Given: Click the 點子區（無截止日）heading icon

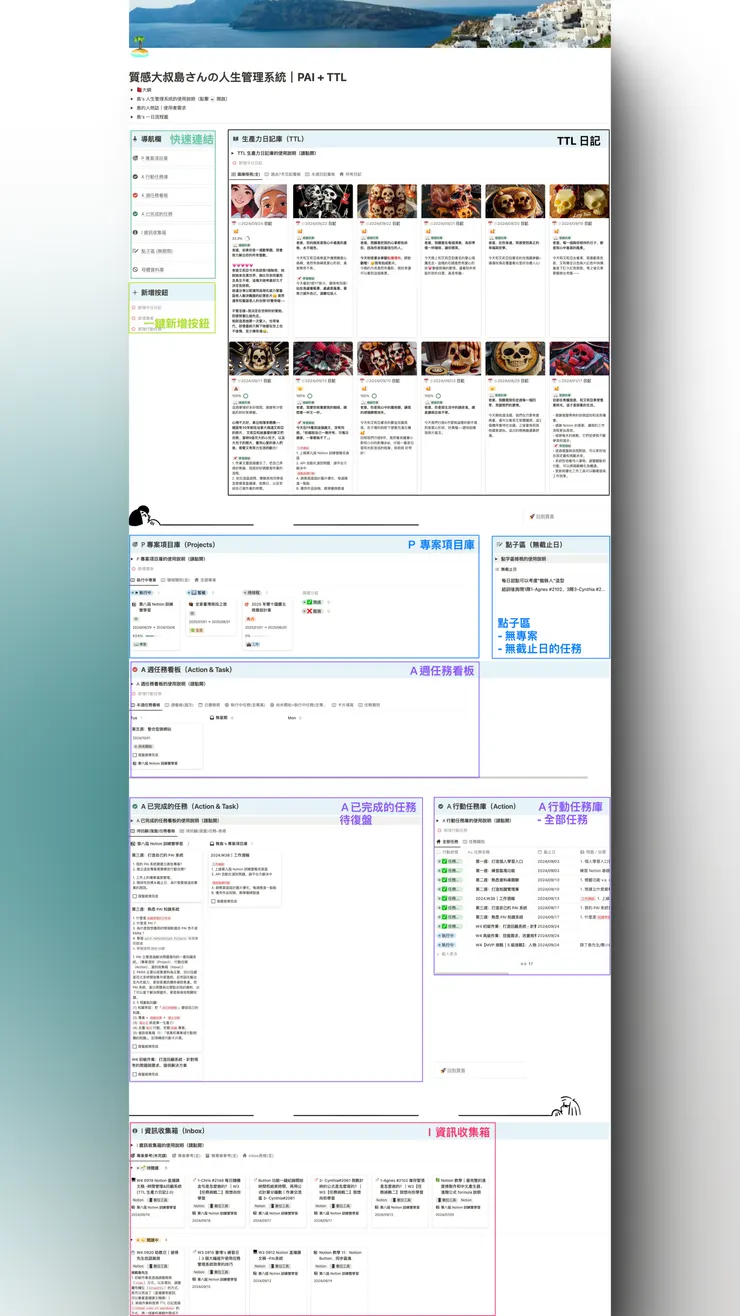Looking at the screenshot, I should click(497, 545).
